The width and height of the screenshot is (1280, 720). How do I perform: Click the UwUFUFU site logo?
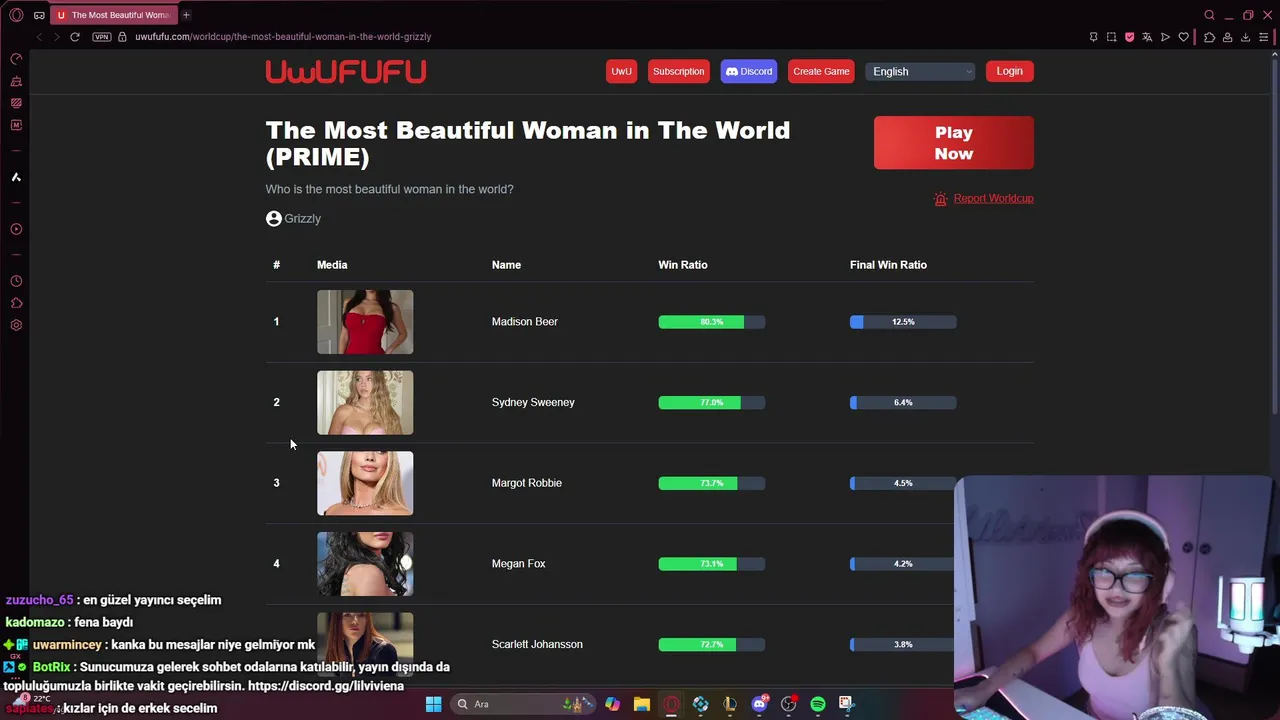coord(346,71)
